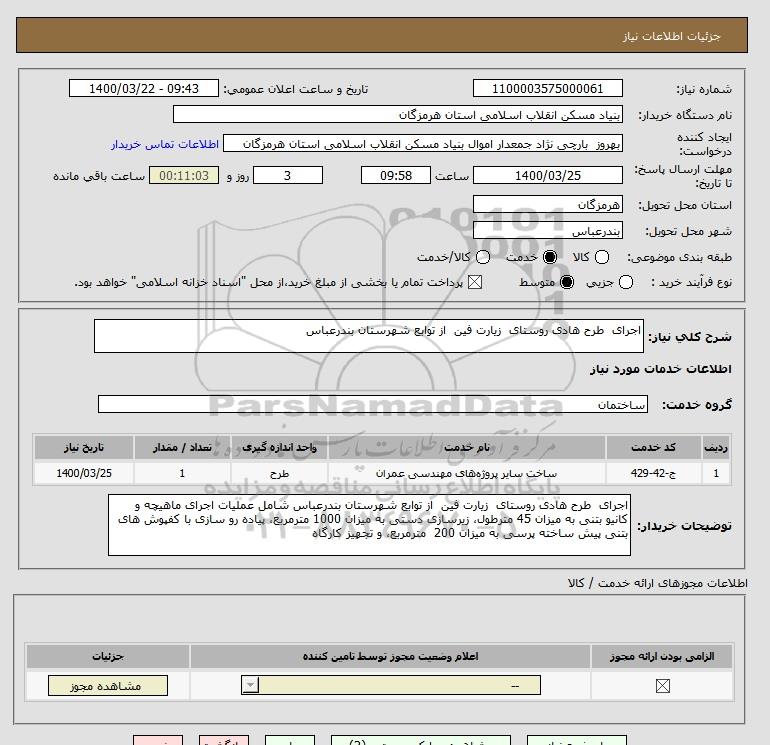Select the متوسط purchase type radio

[x=567, y=282]
